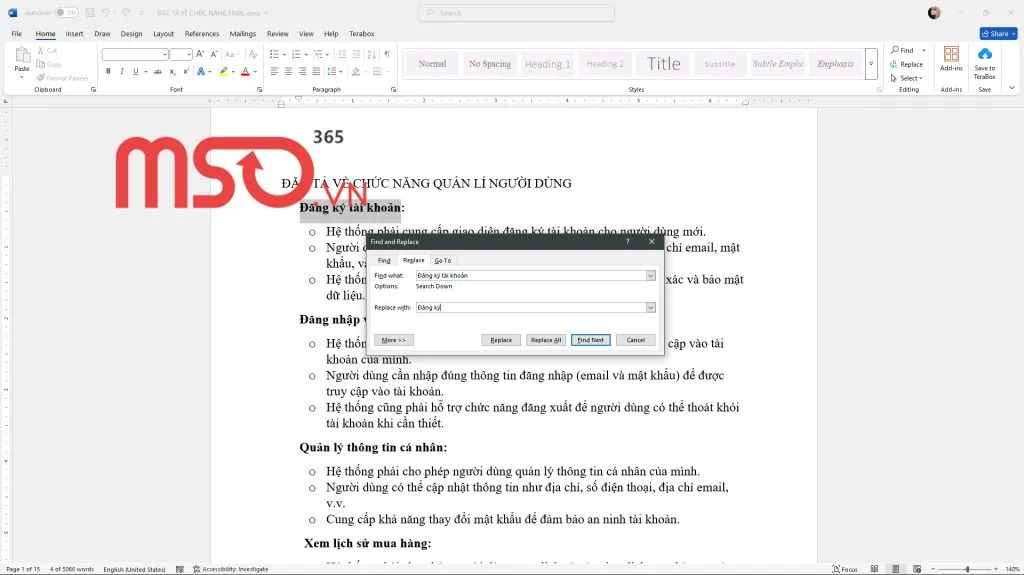Open the References ribbon tab

click(x=201, y=33)
